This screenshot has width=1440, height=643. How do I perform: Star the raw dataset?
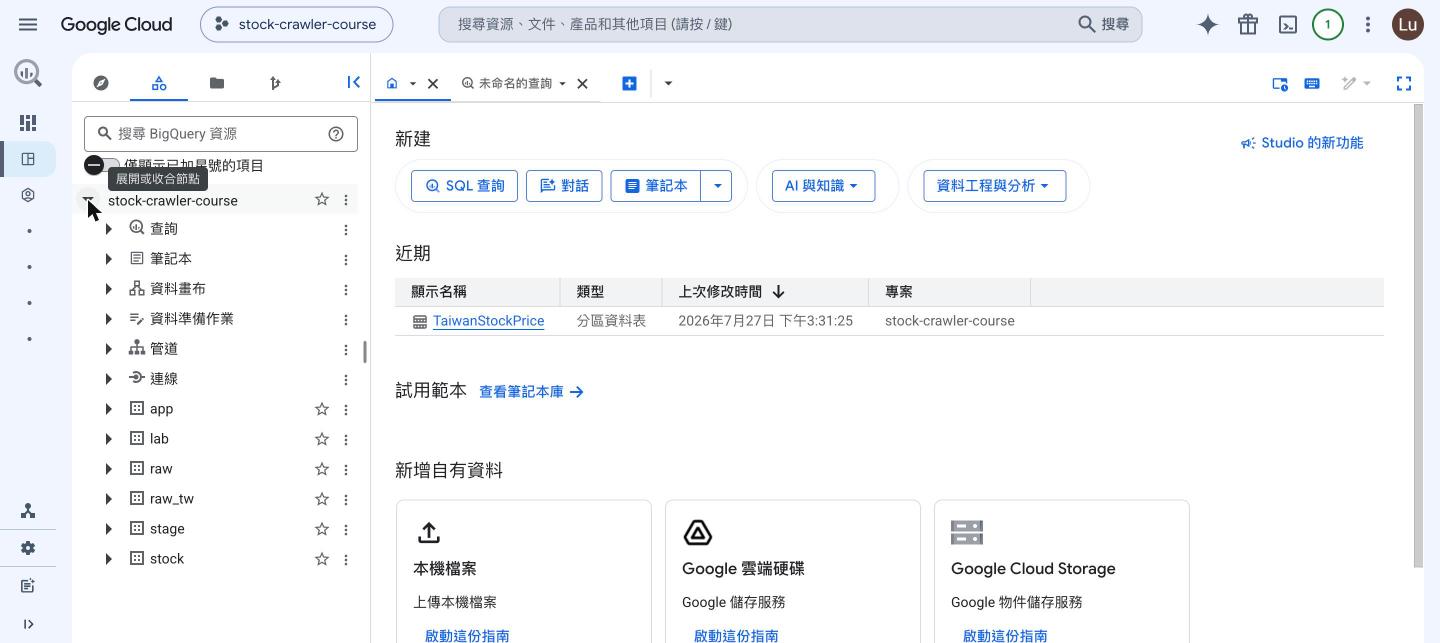322,469
